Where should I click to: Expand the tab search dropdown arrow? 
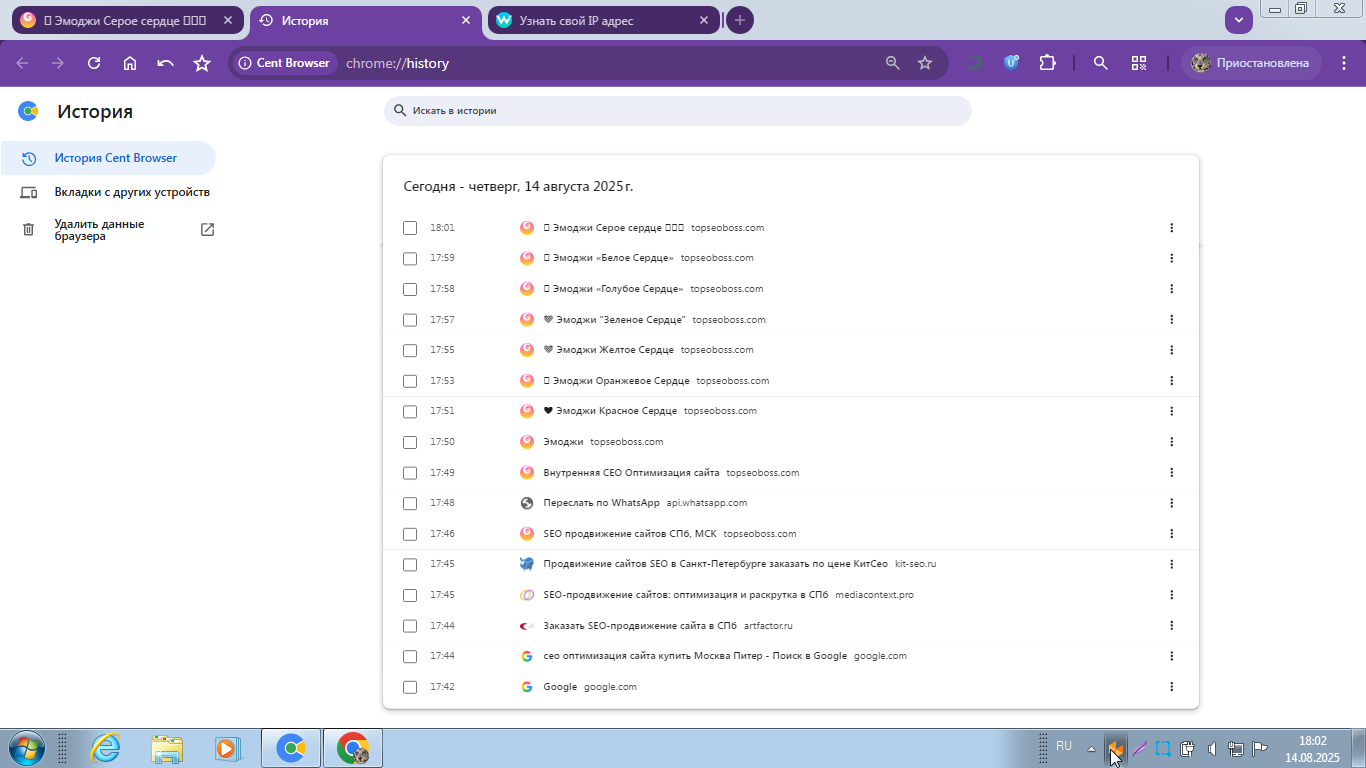1239,20
